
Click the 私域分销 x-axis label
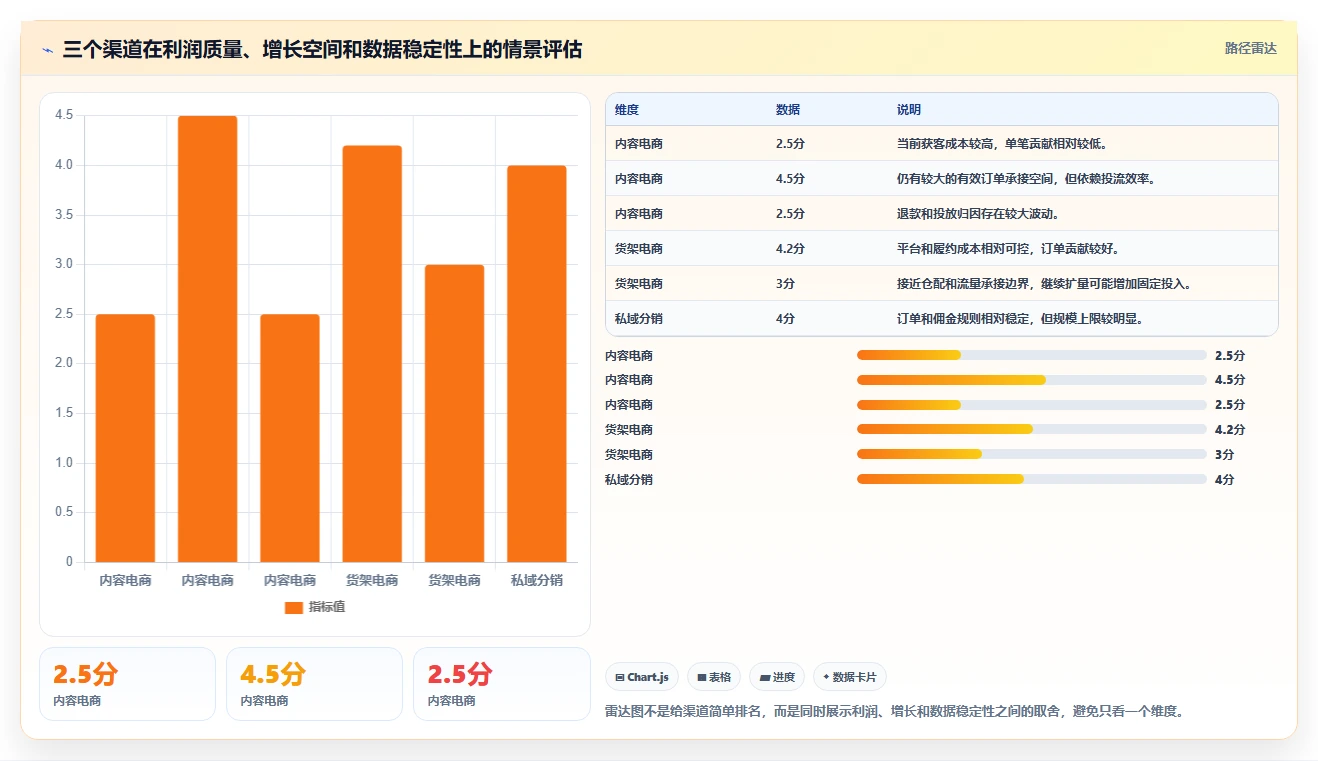tap(537, 580)
